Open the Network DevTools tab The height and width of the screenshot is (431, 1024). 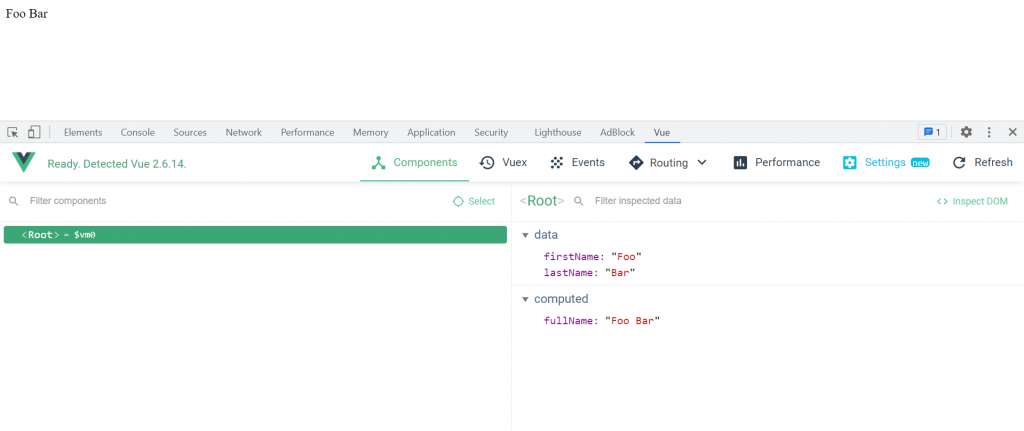point(244,132)
